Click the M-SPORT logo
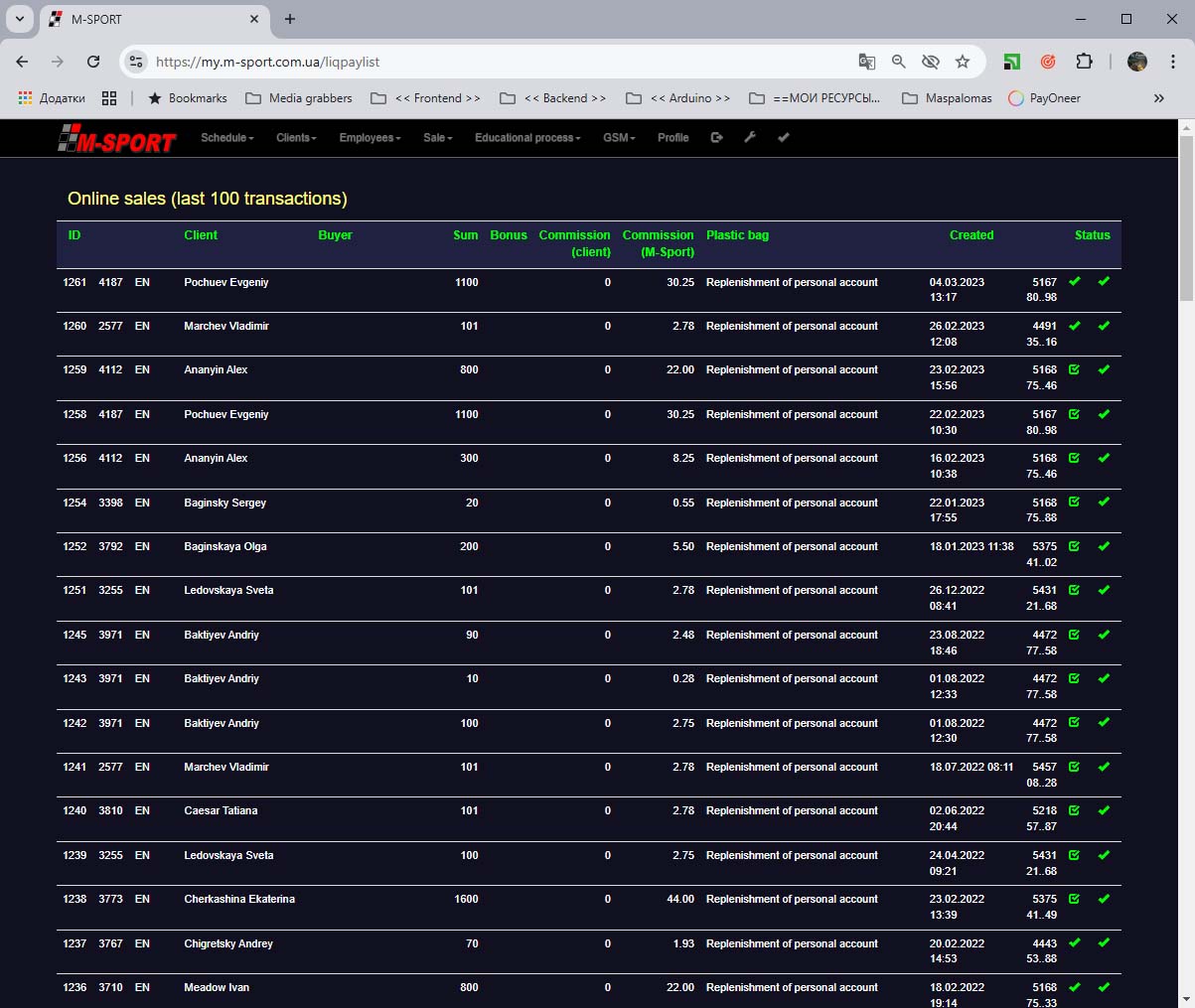The image size is (1195, 1008). (x=116, y=140)
